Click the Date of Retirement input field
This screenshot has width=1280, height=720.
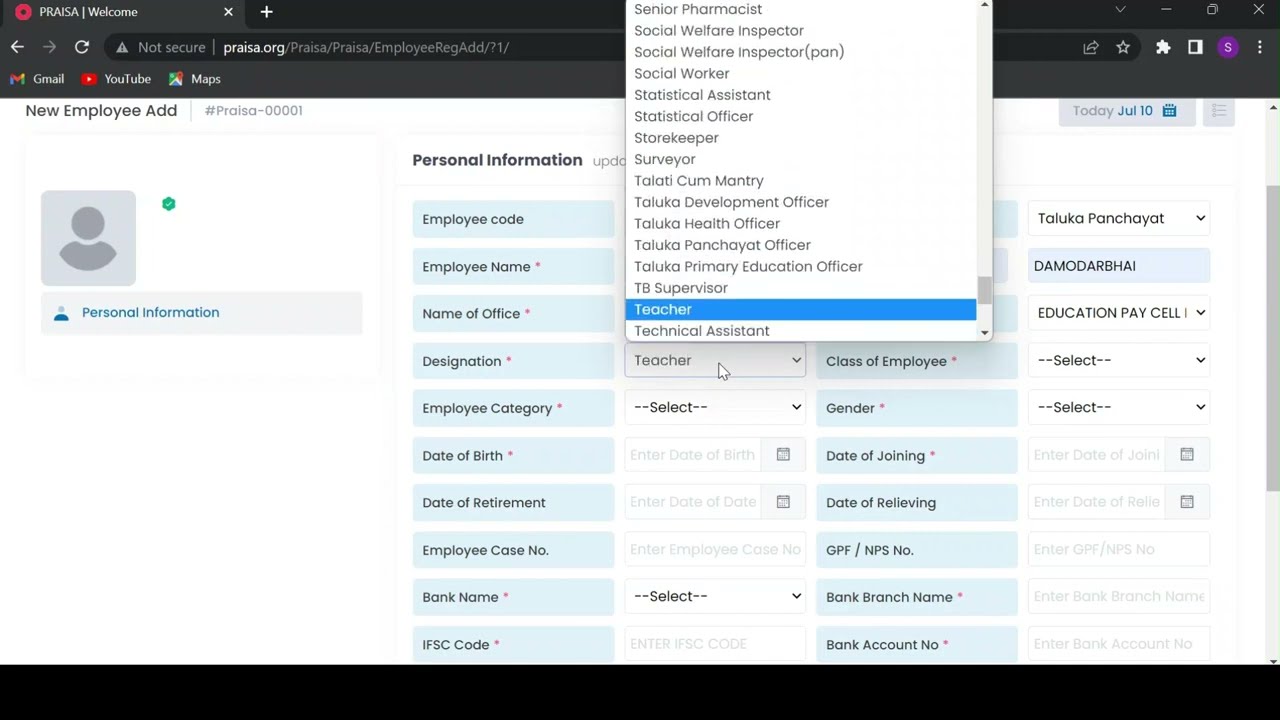[x=693, y=502]
